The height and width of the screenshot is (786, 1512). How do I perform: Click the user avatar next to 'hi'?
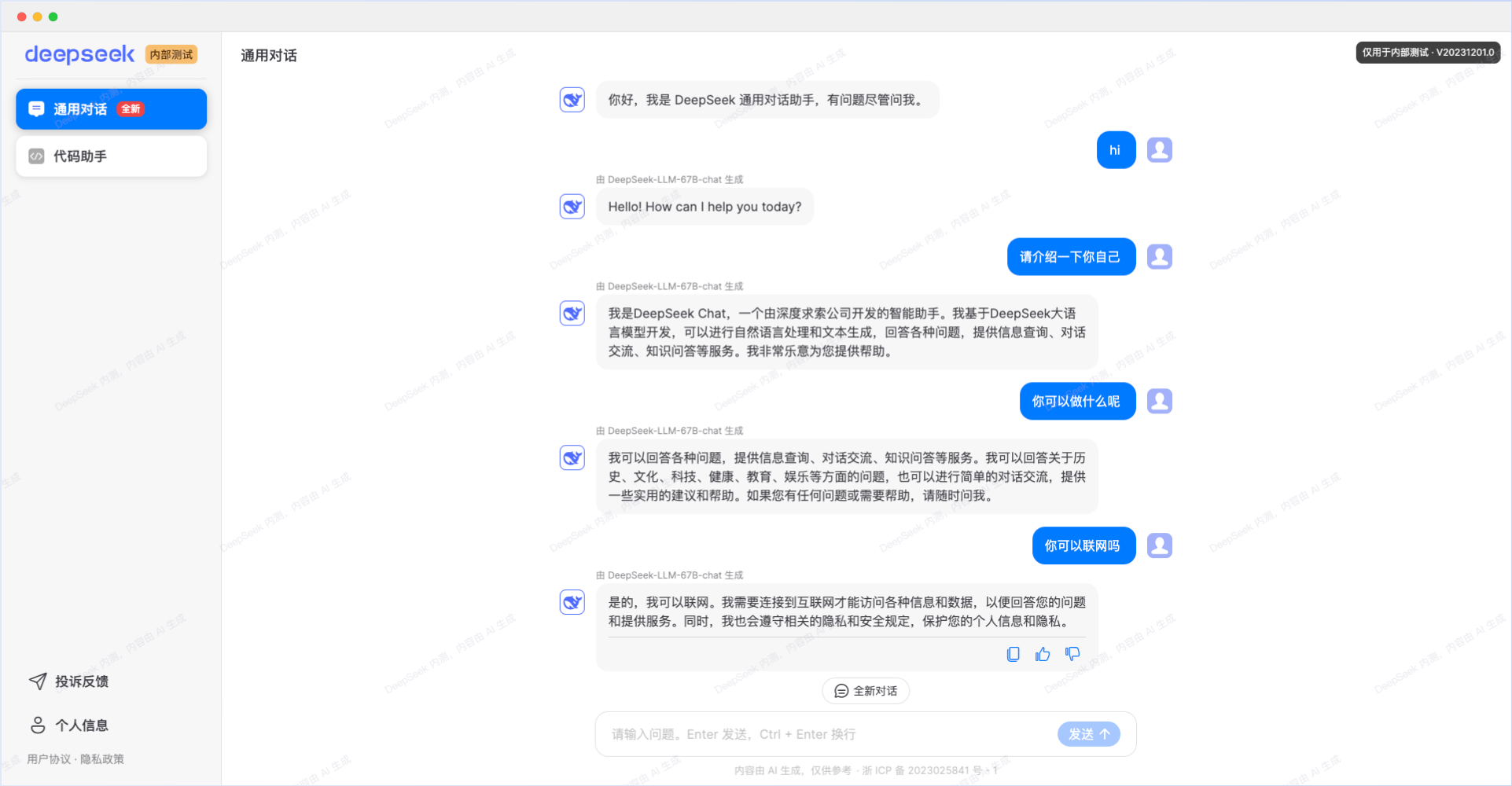[x=1159, y=149]
